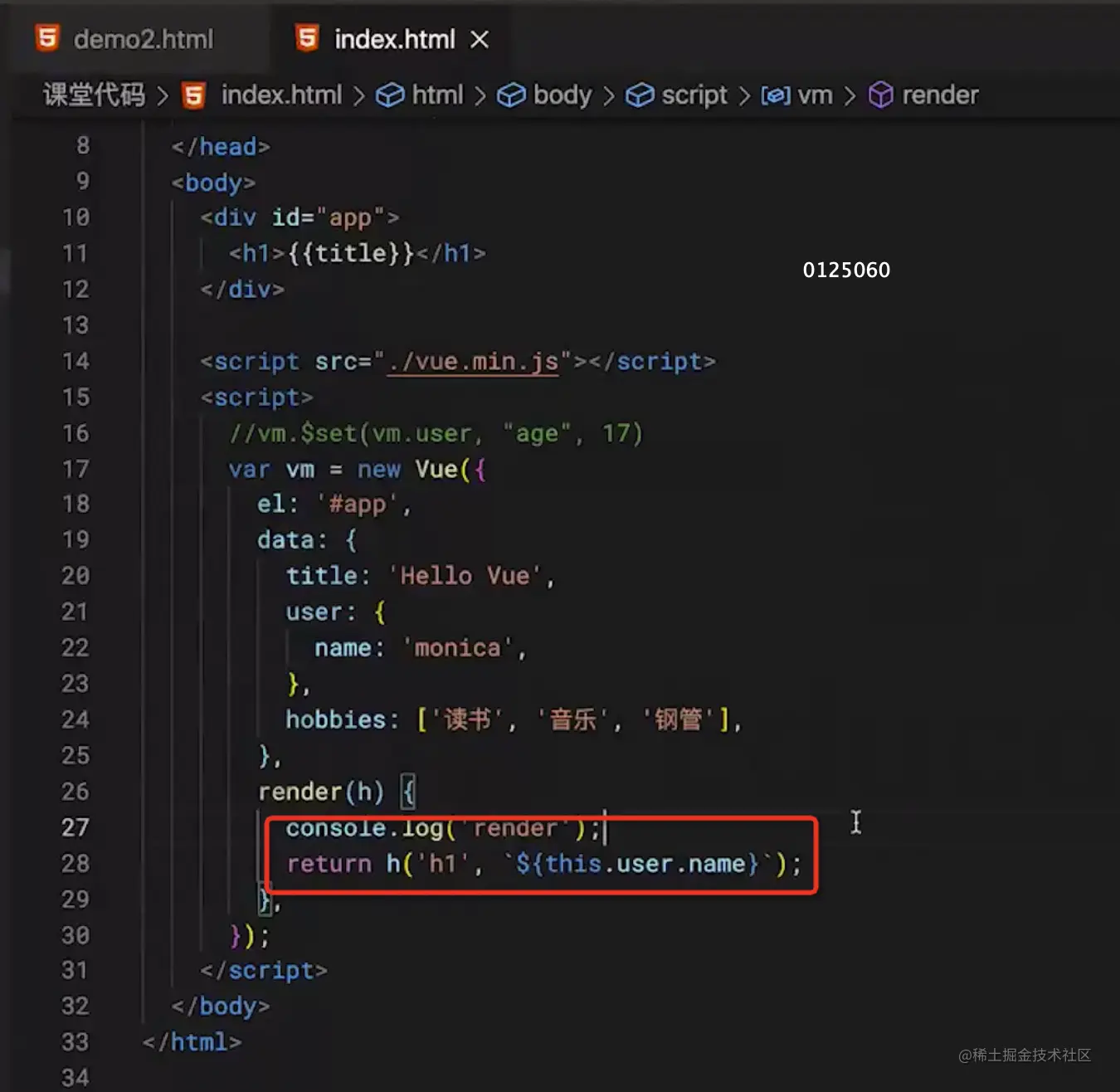Select the html breadcrumb segment
The width and height of the screenshot is (1120, 1092).
[438, 95]
